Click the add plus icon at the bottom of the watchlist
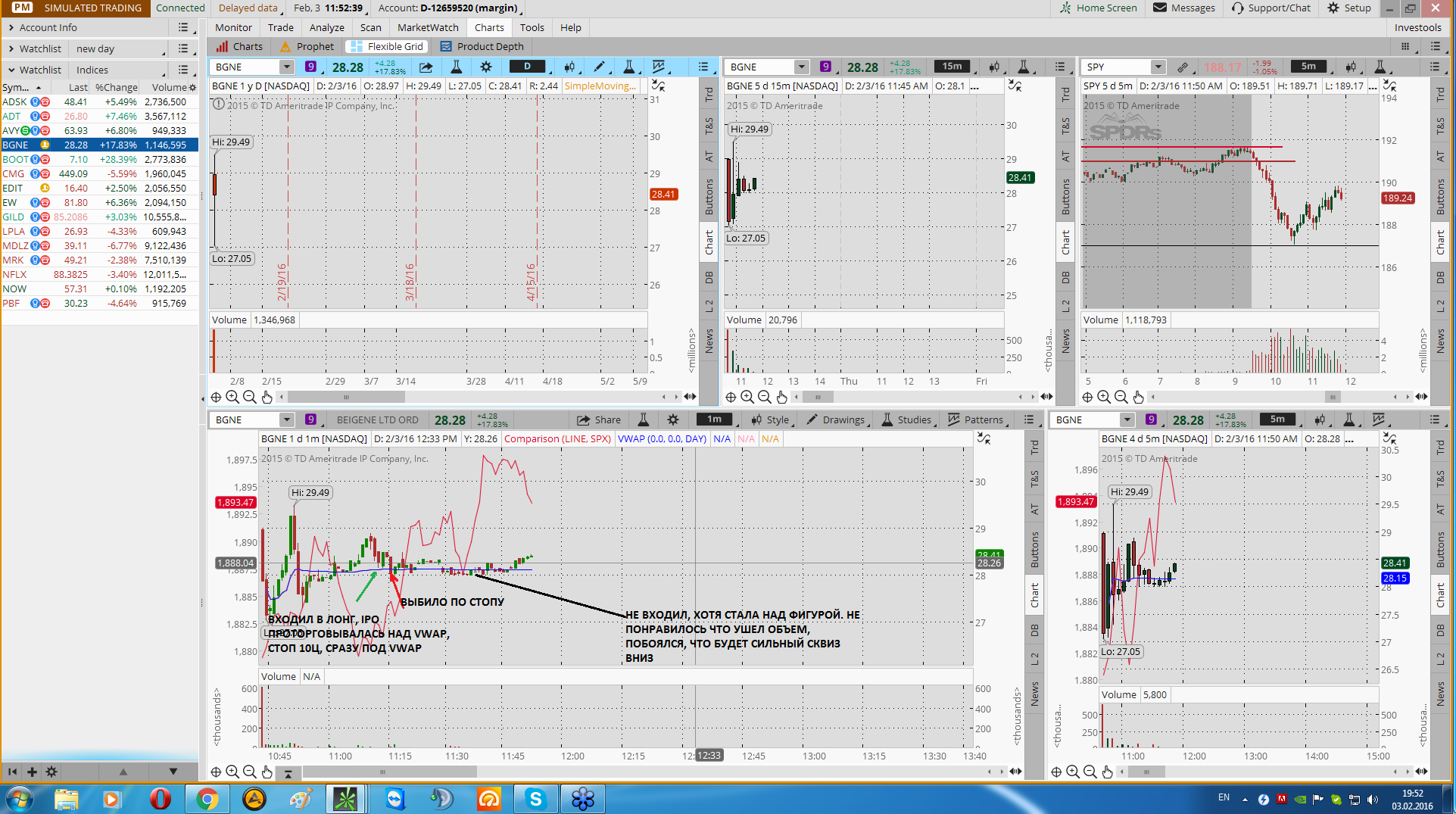This screenshot has height=814, width=1456. pyautogui.click(x=32, y=772)
